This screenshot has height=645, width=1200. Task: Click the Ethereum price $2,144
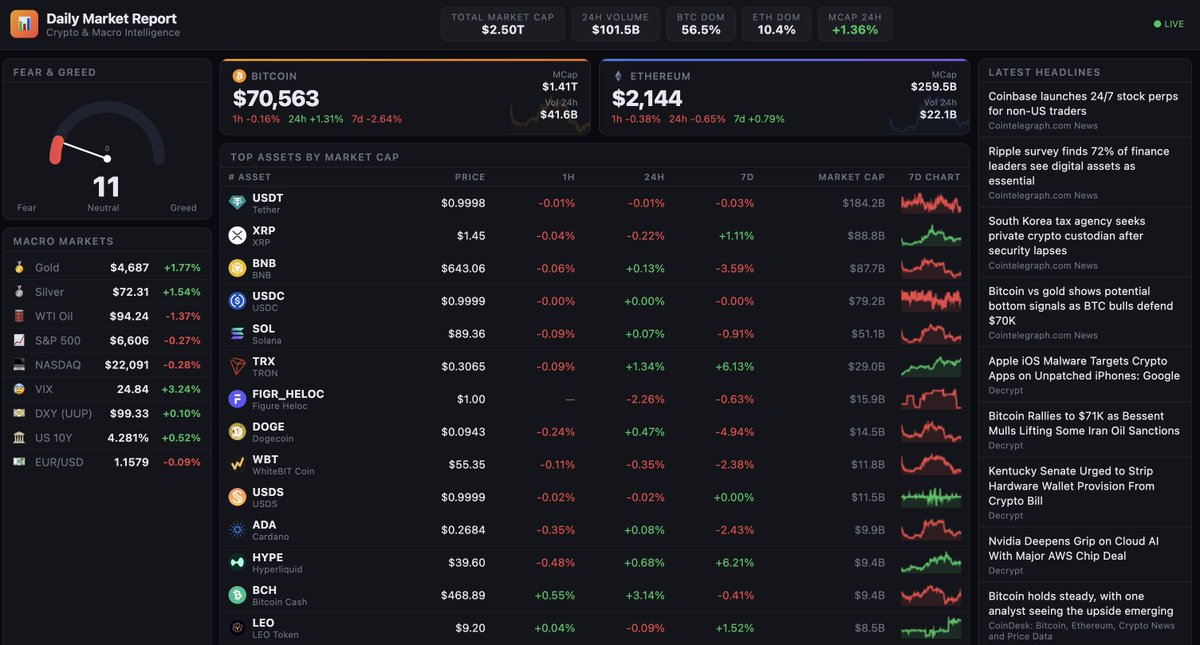647,98
